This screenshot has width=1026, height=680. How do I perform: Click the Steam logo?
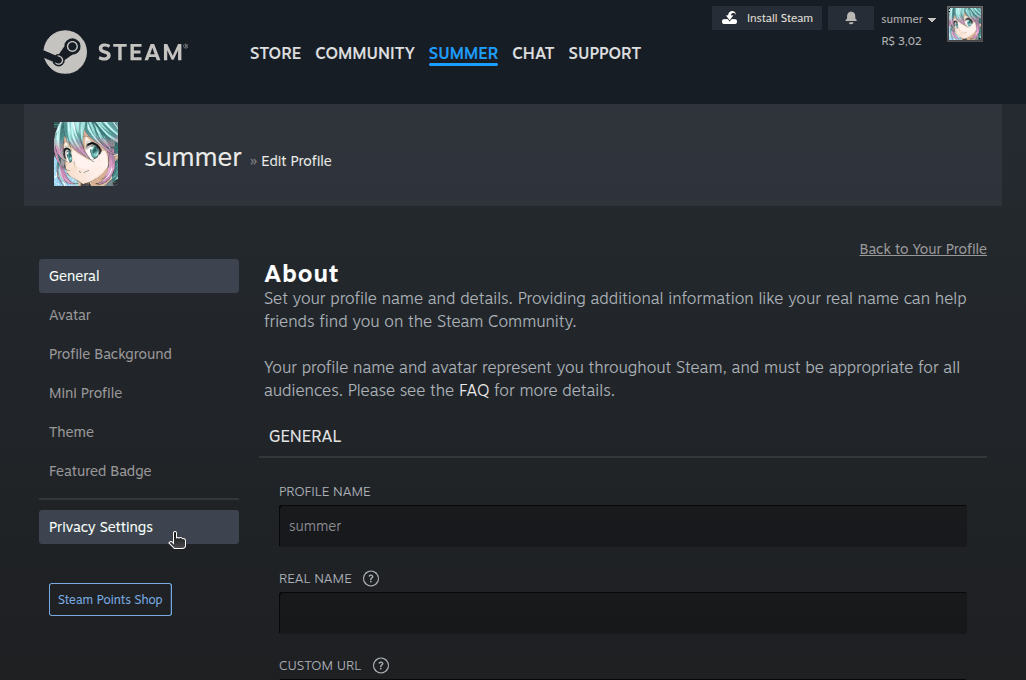[113, 52]
